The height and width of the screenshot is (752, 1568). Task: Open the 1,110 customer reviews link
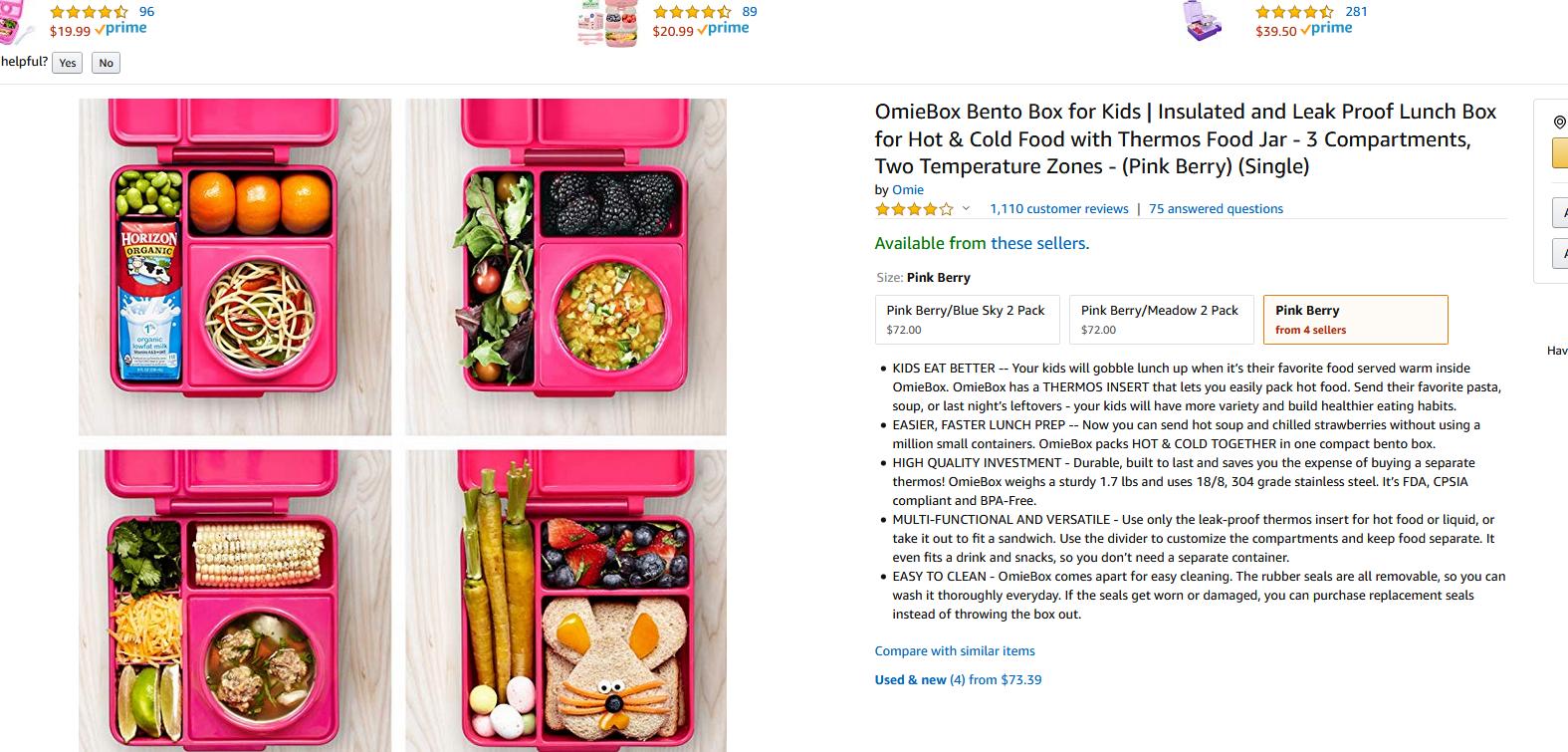(x=1058, y=209)
